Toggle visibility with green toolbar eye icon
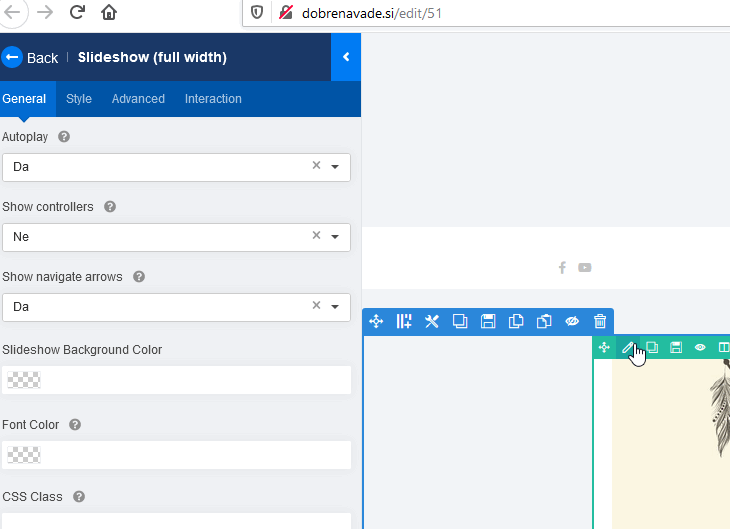The width and height of the screenshot is (730, 529). [x=700, y=348]
